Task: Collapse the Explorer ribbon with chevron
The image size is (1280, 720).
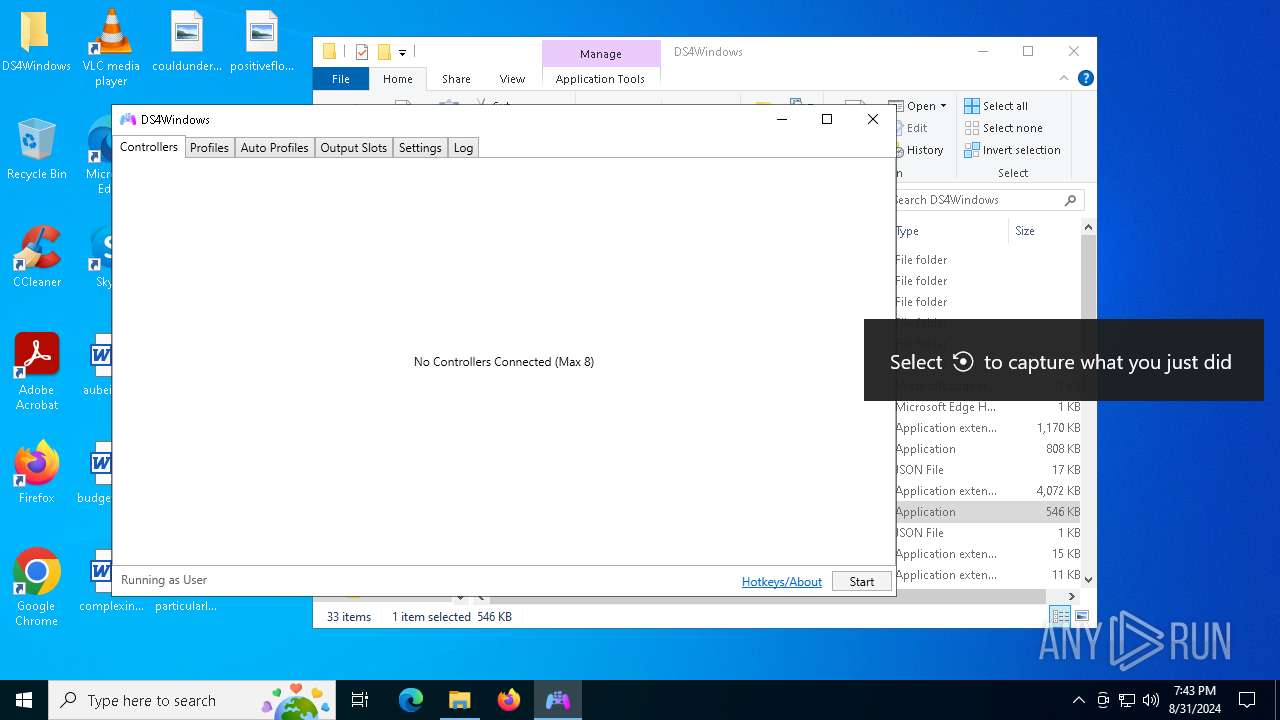Action: [1064, 78]
